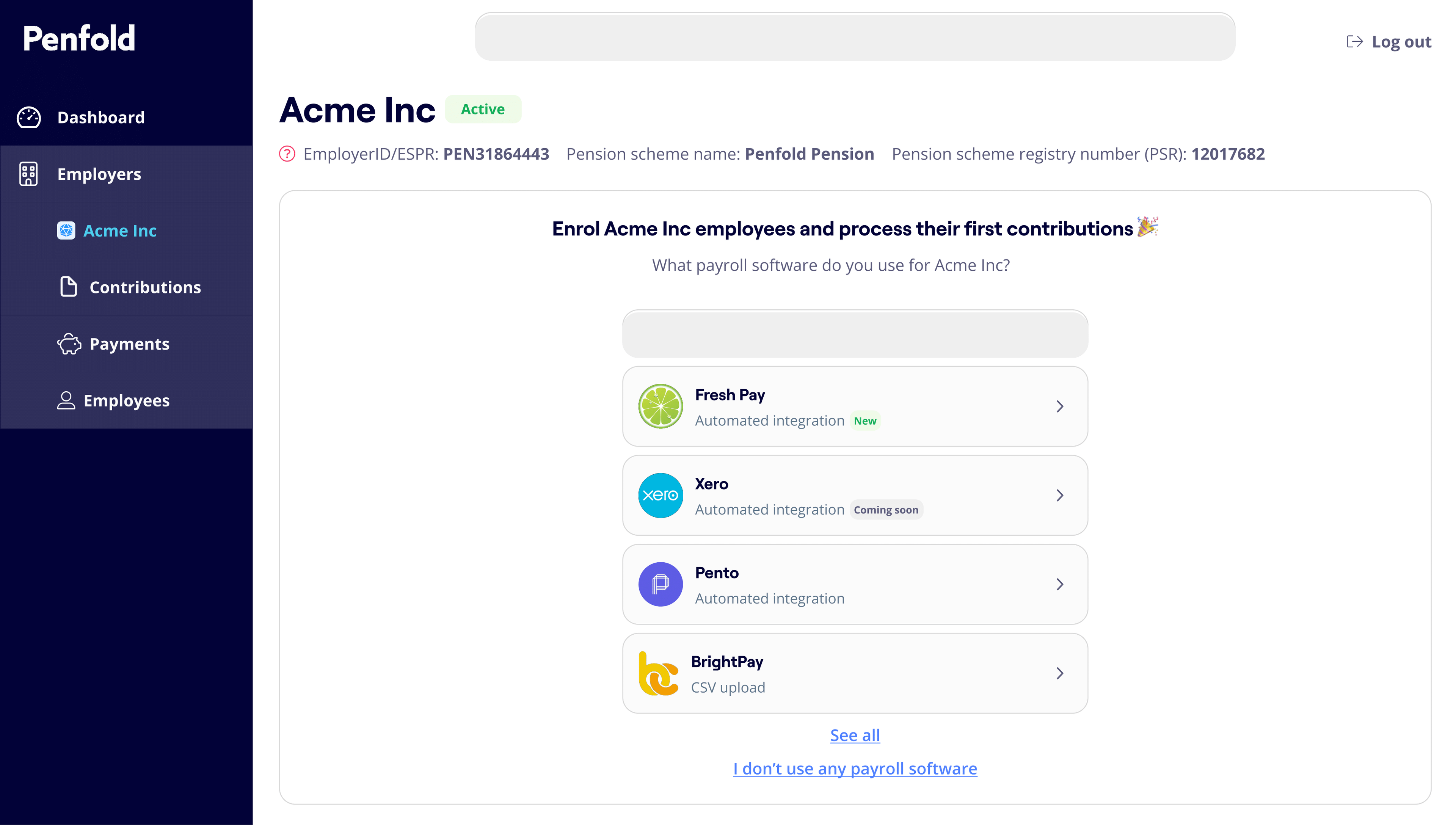Click the payroll software search field
This screenshot has width=1456, height=825.
(x=855, y=334)
